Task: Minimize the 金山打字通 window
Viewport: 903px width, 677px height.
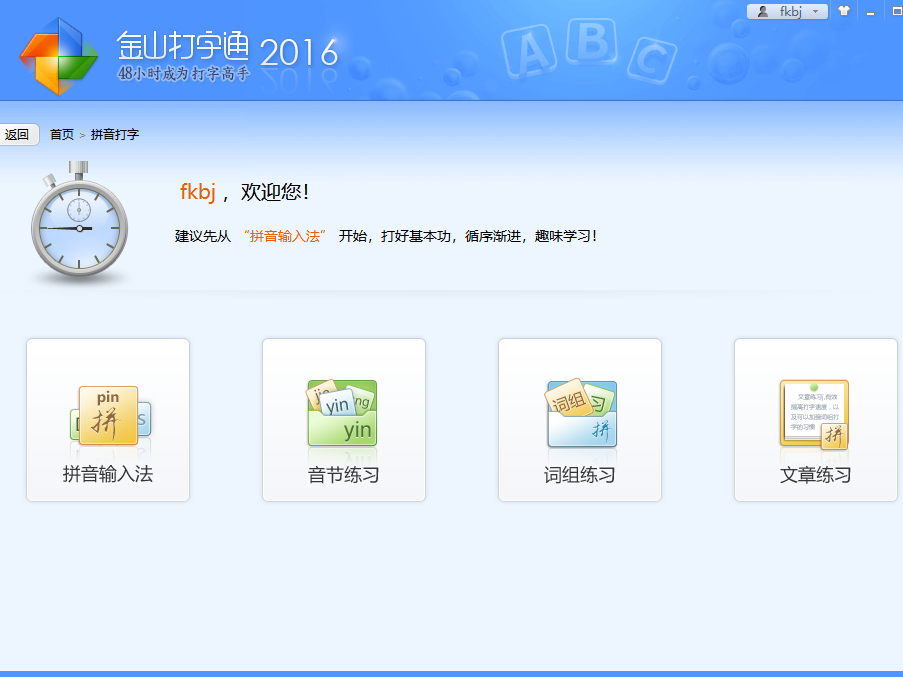Action: point(870,12)
